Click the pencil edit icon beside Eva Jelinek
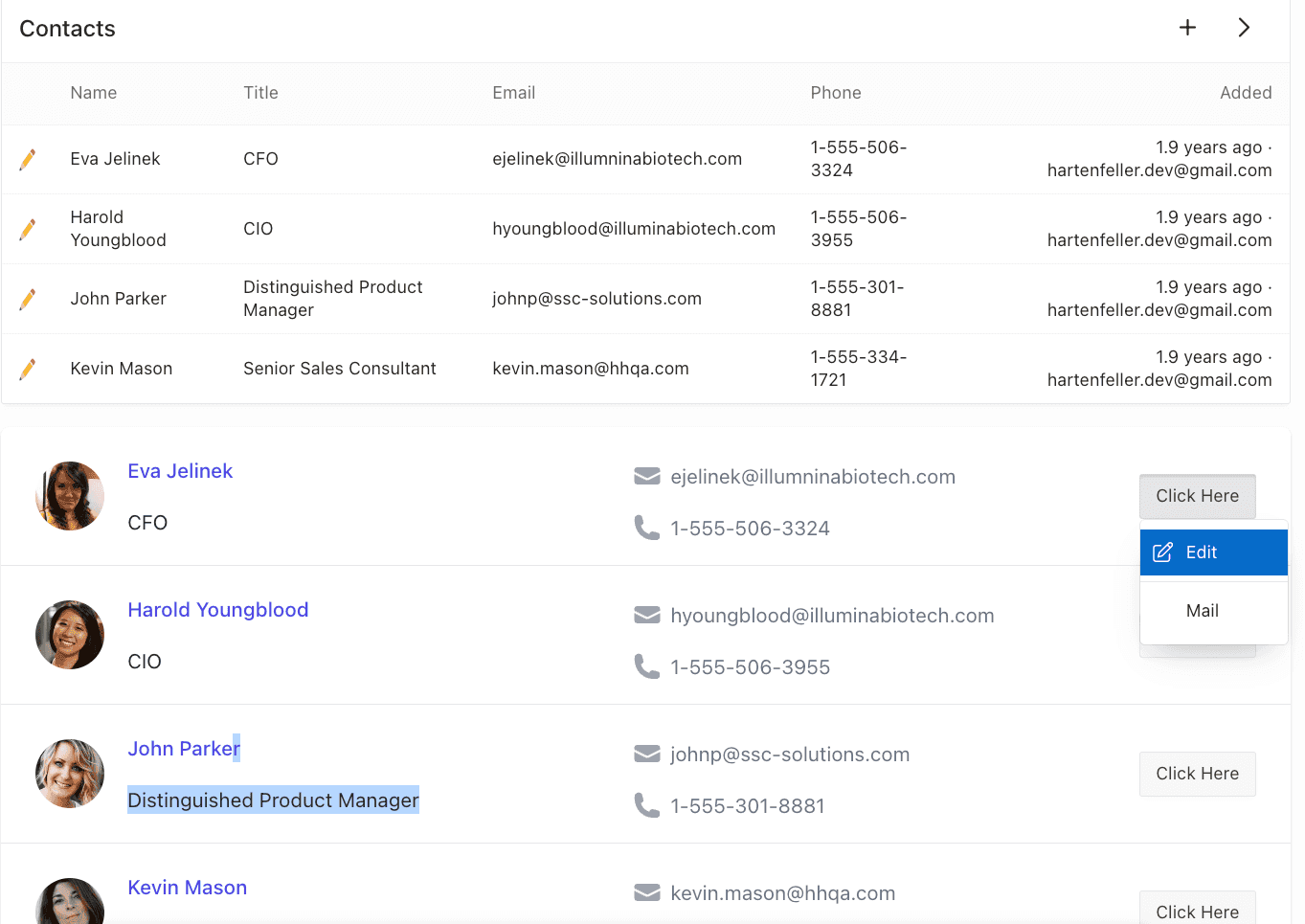Viewport: 1305px width, 924px height. point(29,159)
